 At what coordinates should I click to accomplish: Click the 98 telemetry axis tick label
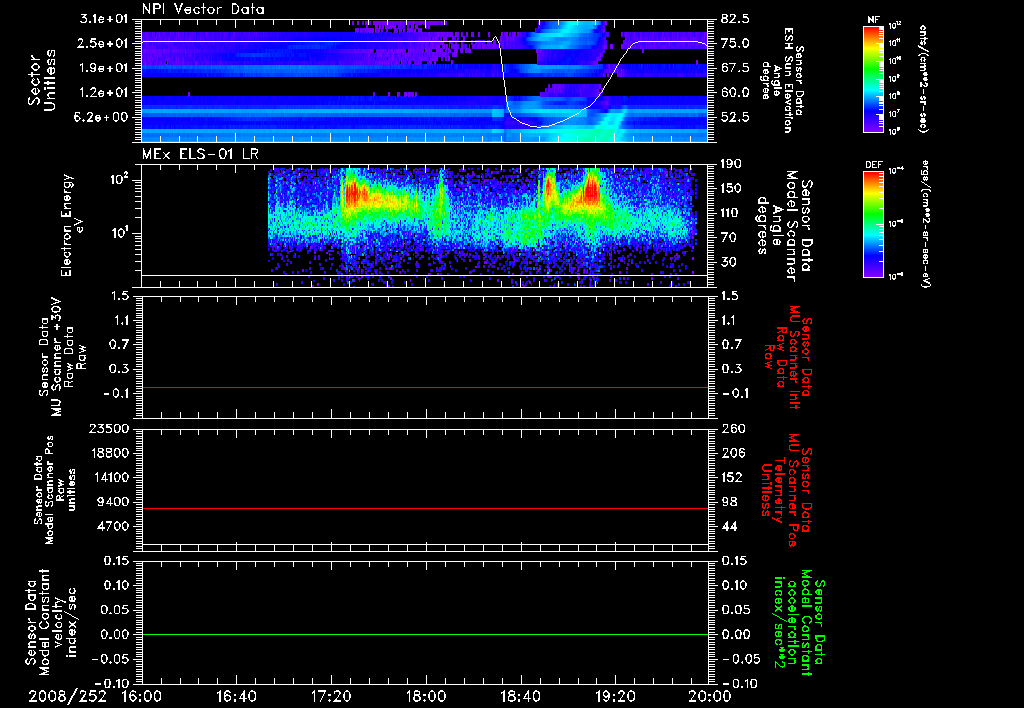click(x=729, y=502)
